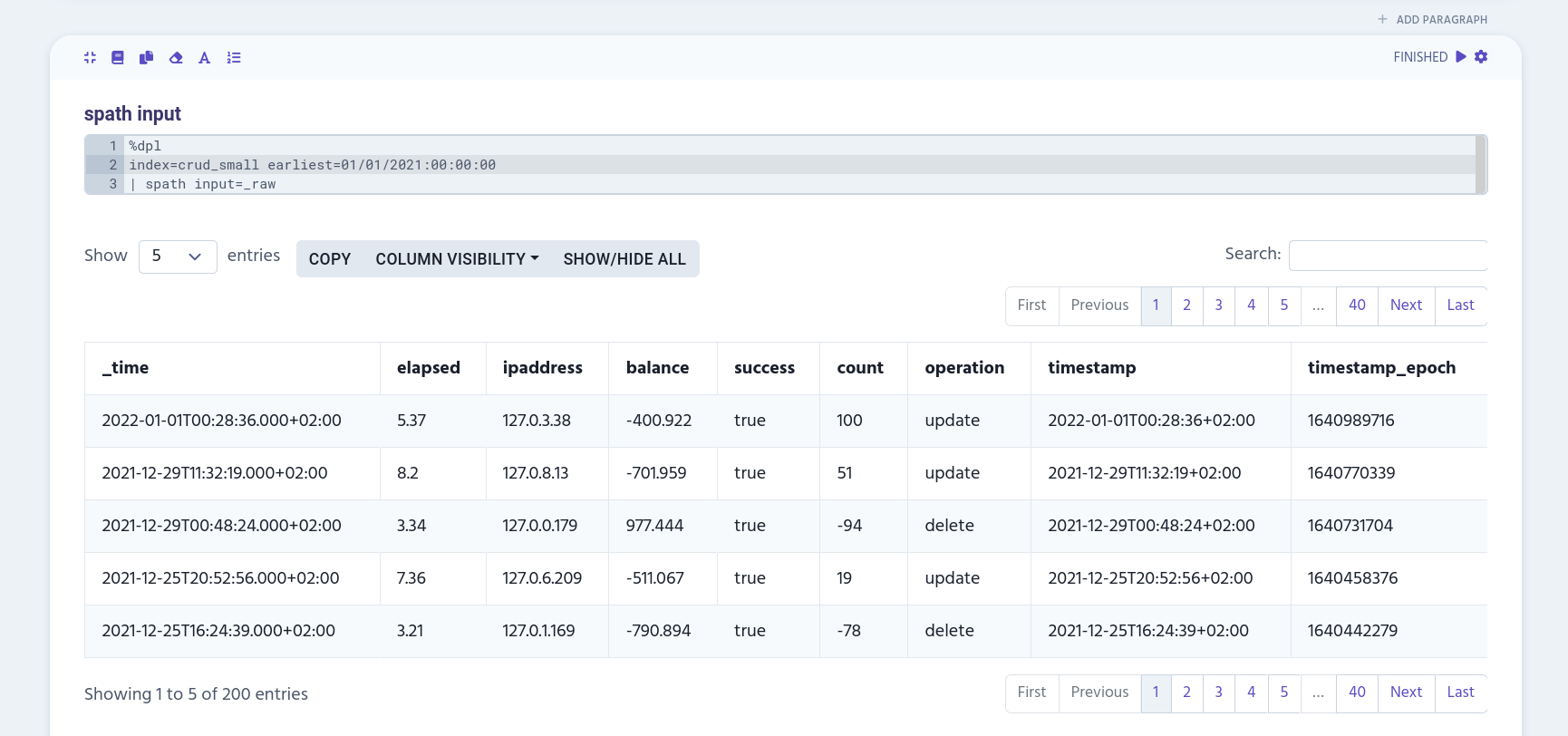Click Previous in the top pagination
Viewport: 1568px width, 736px height.
(1099, 305)
